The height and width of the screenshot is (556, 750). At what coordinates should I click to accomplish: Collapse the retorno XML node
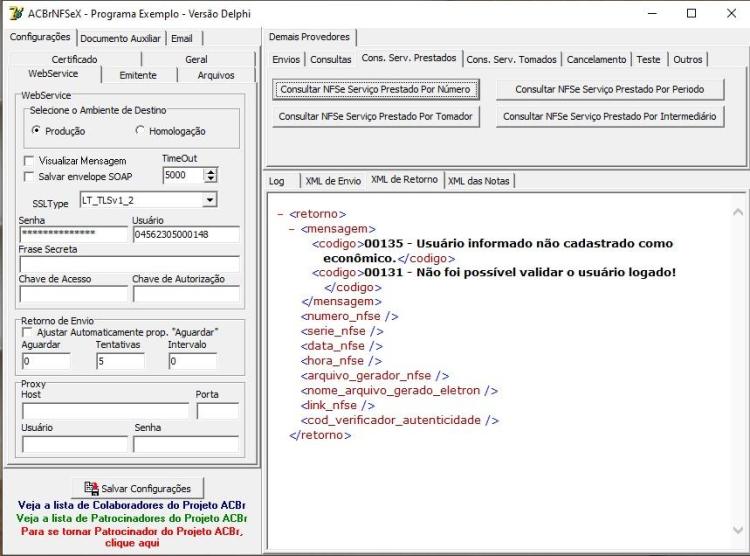coord(281,214)
